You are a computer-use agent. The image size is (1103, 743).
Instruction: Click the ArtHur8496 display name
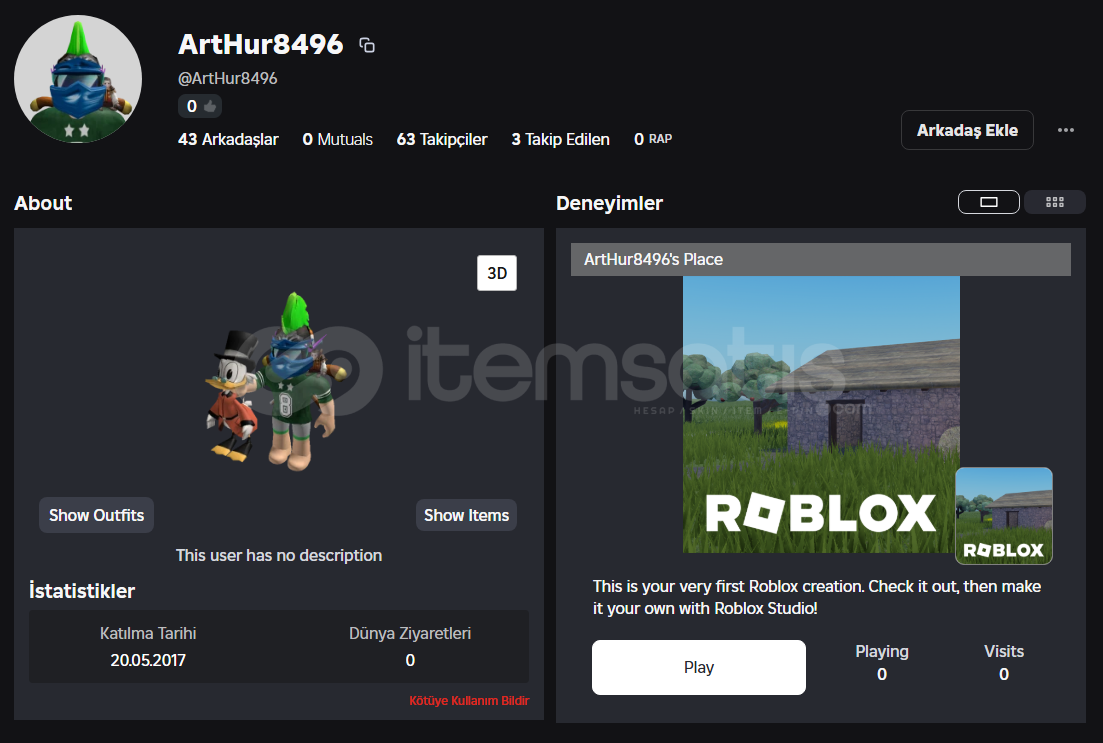[x=260, y=44]
